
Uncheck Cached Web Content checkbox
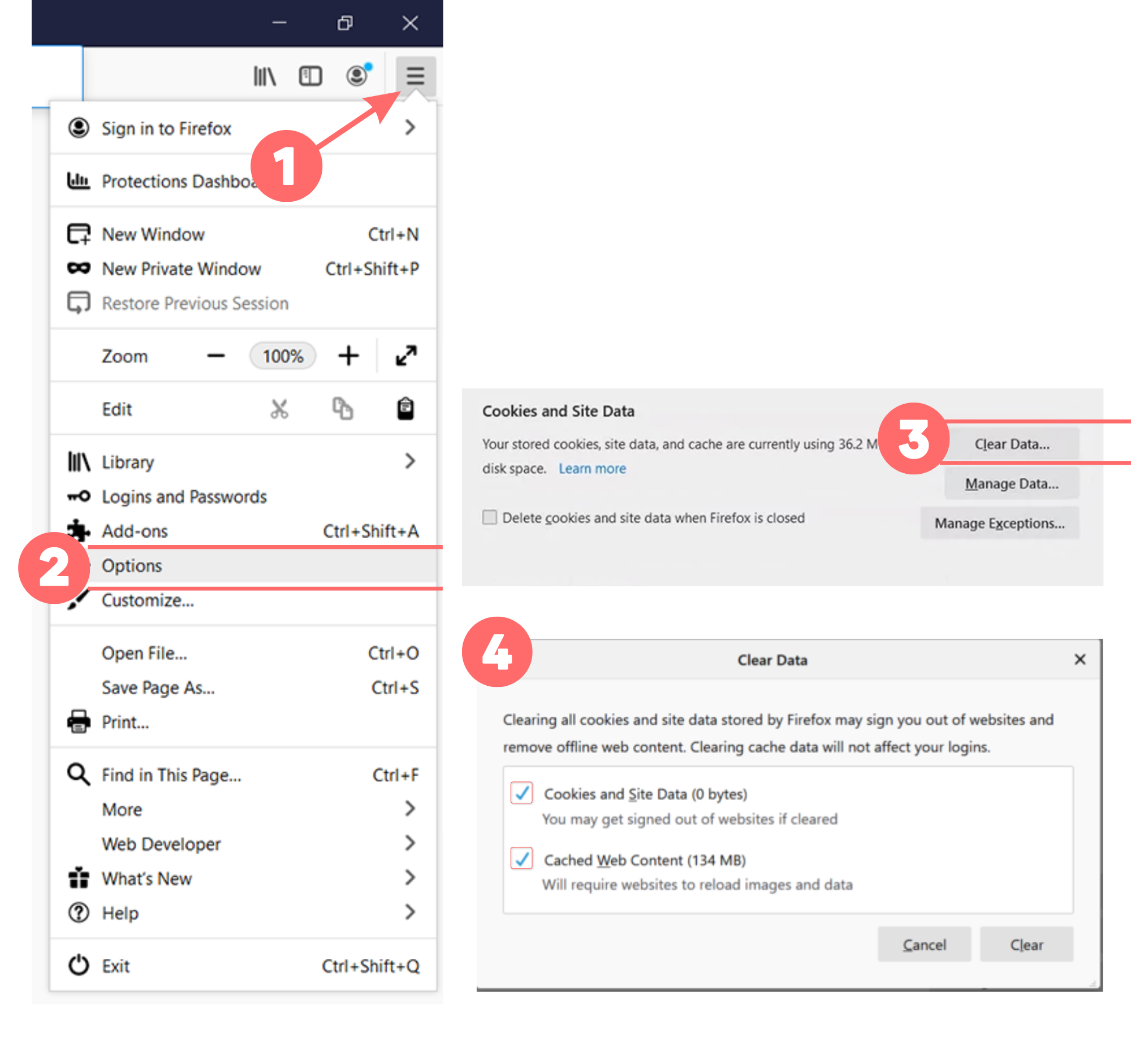click(522, 859)
